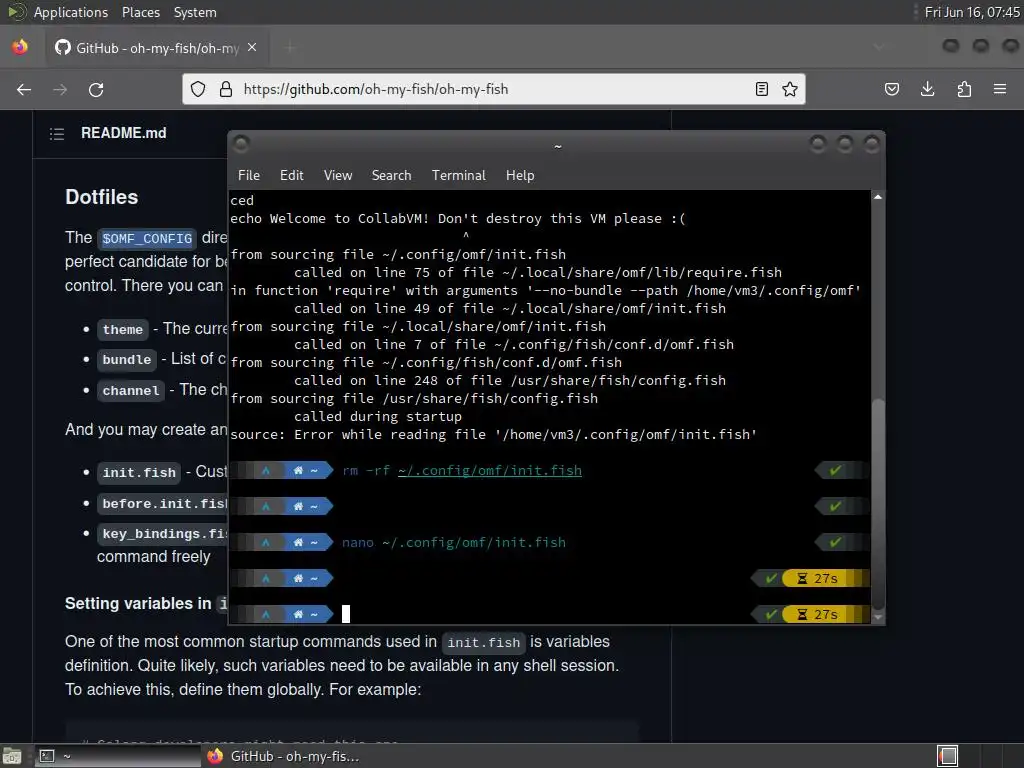Click the nano ~/.config/omf/init.fish command
This screenshot has height=768, width=1024.
454,542
